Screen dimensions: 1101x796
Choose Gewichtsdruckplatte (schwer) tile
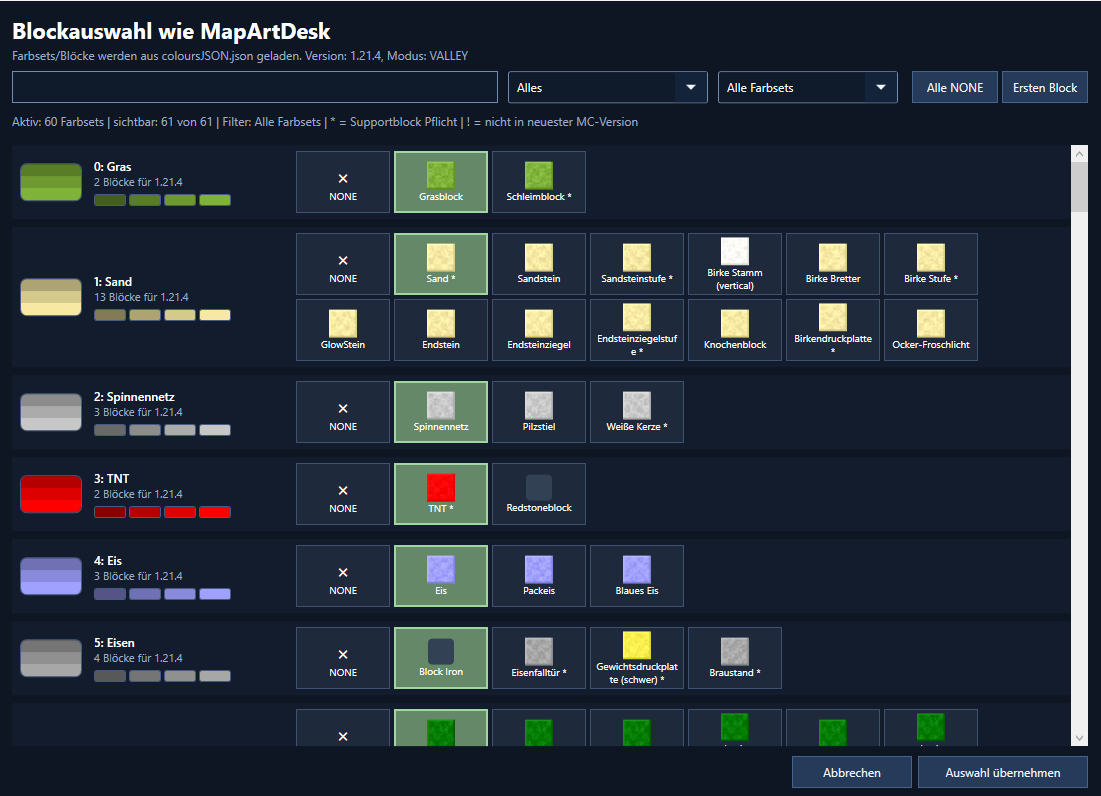coord(637,658)
